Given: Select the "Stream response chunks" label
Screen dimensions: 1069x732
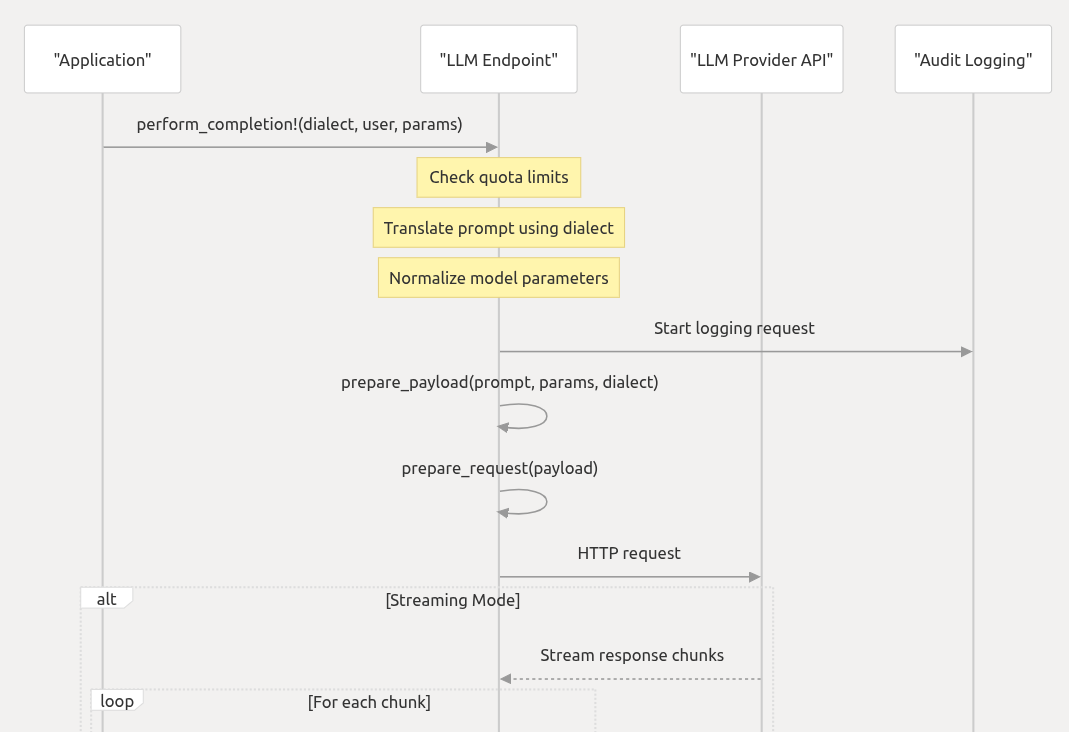Looking at the screenshot, I should (632, 656).
